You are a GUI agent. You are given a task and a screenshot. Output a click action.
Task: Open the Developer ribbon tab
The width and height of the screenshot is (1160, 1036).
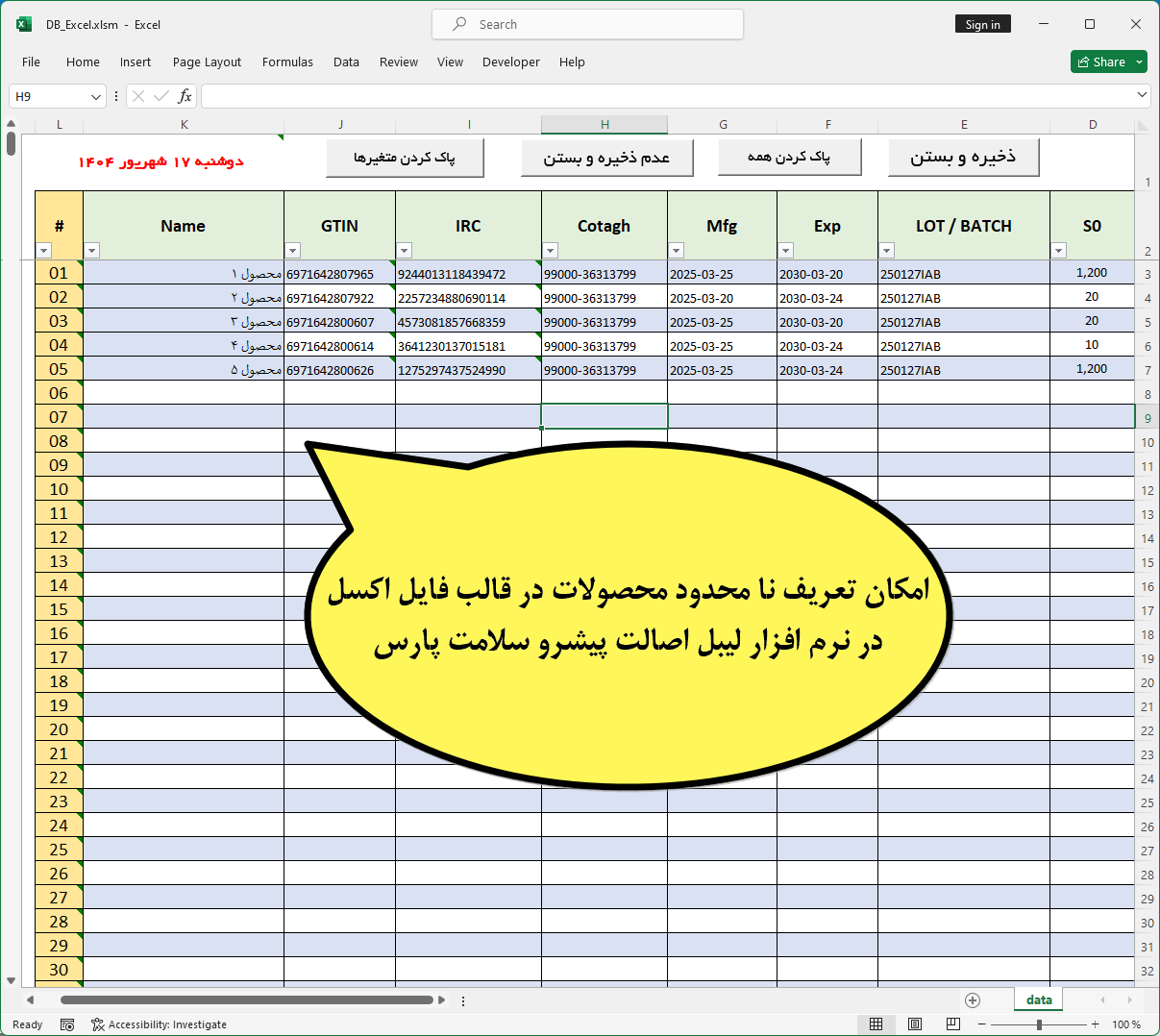tap(510, 62)
